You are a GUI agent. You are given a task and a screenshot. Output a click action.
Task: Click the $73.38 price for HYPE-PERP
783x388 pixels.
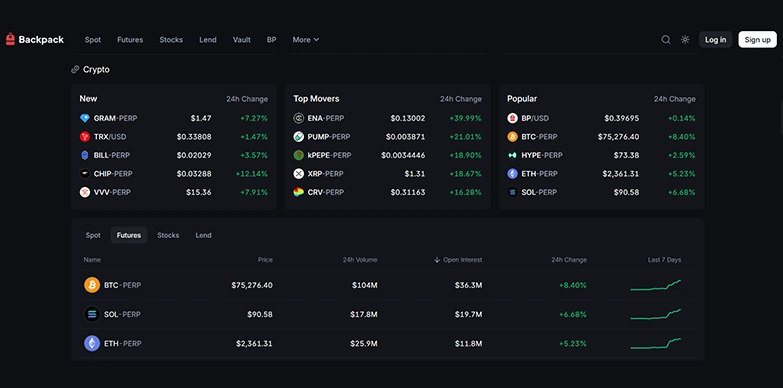626,155
